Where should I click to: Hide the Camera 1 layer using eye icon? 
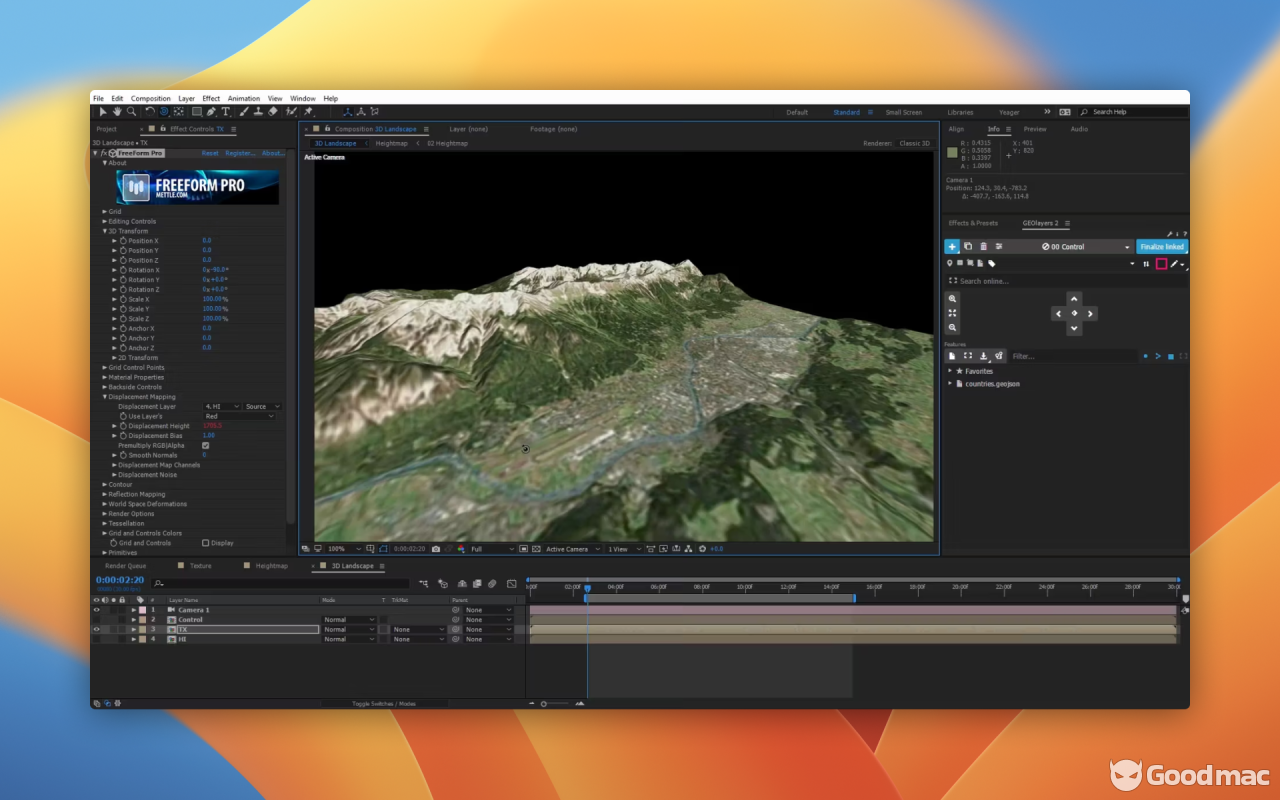coord(97,610)
